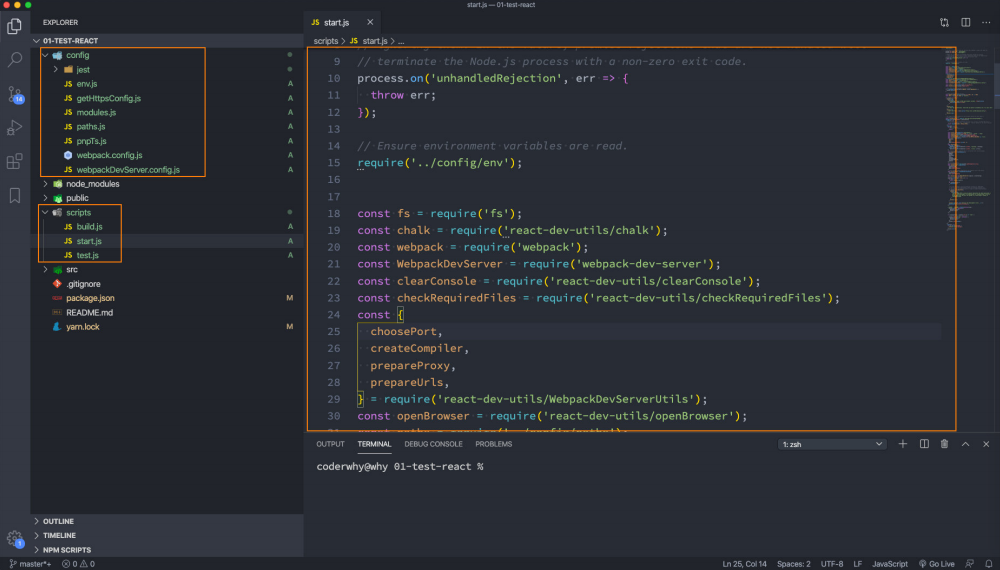1000x570 pixels.
Task: Open the Run and Debug view
Action: (15, 127)
